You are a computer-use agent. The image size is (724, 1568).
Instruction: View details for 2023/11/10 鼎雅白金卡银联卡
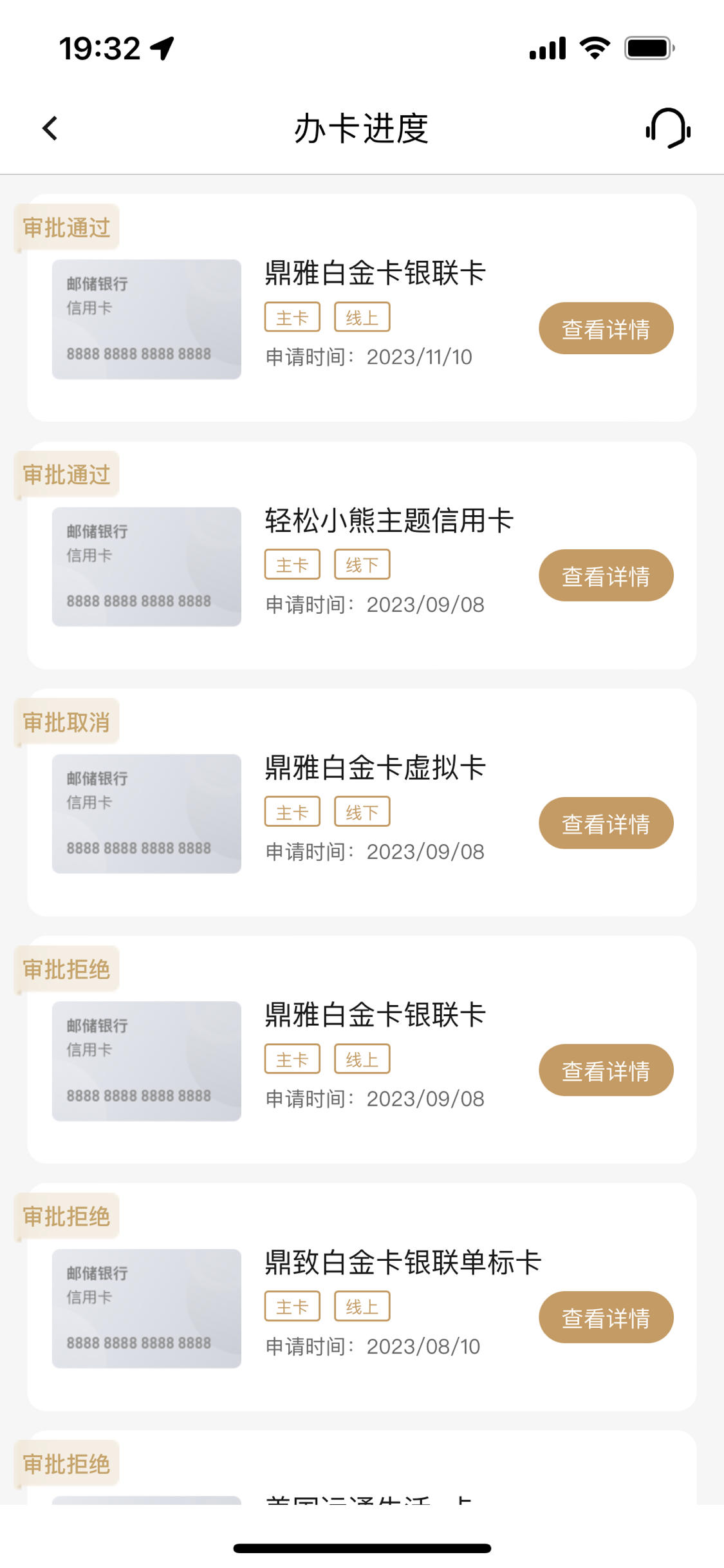[x=606, y=328]
